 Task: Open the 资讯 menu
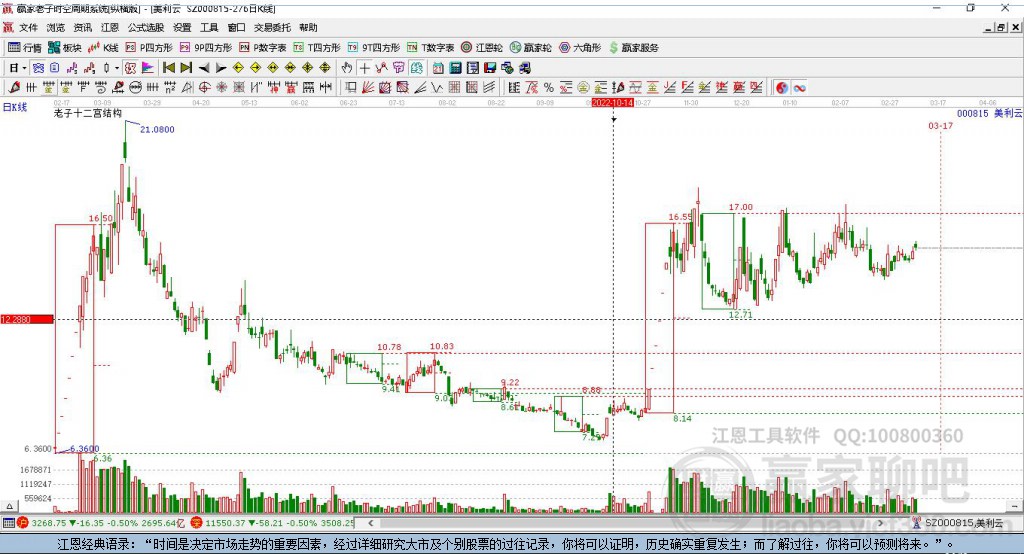click(x=83, y=27)
